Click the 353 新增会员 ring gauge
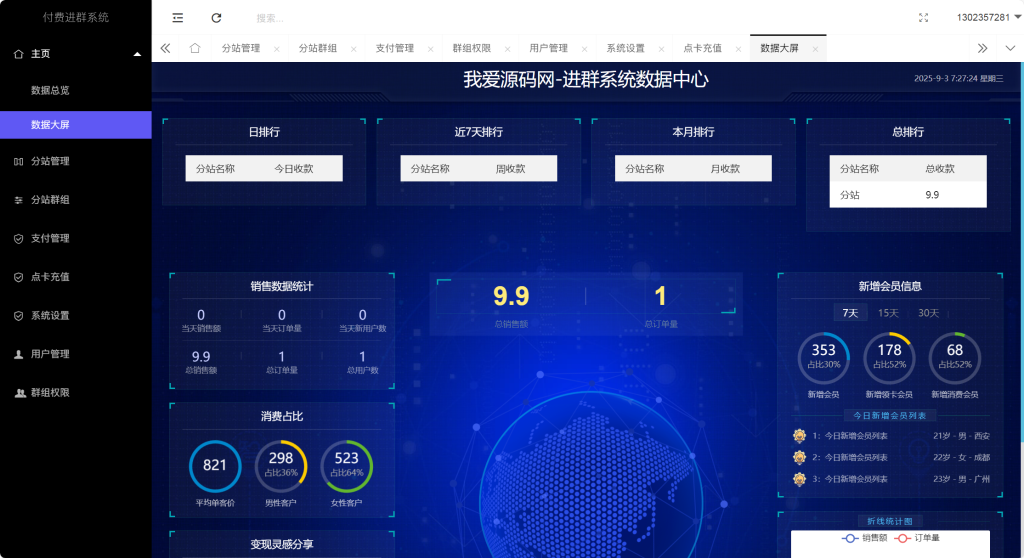1024x558 pixels. point(824,358)
